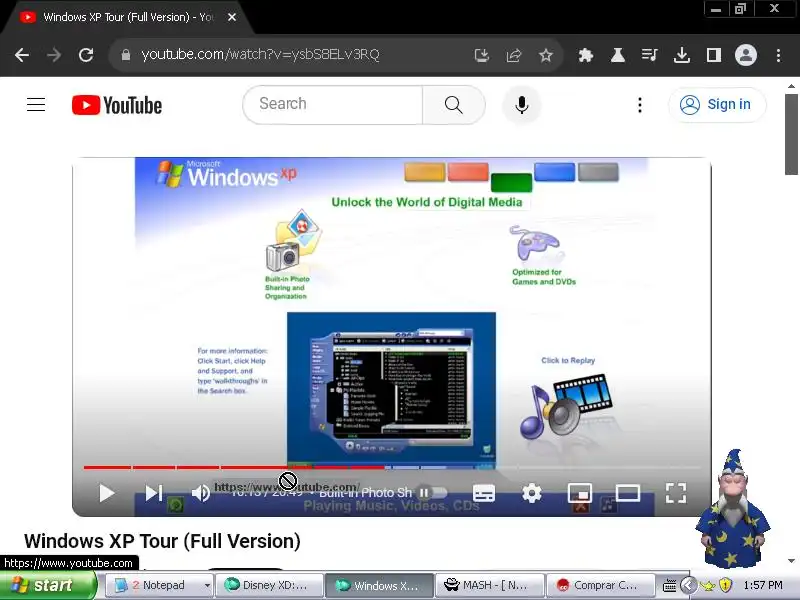Click the Sign in button

[717, 105]
